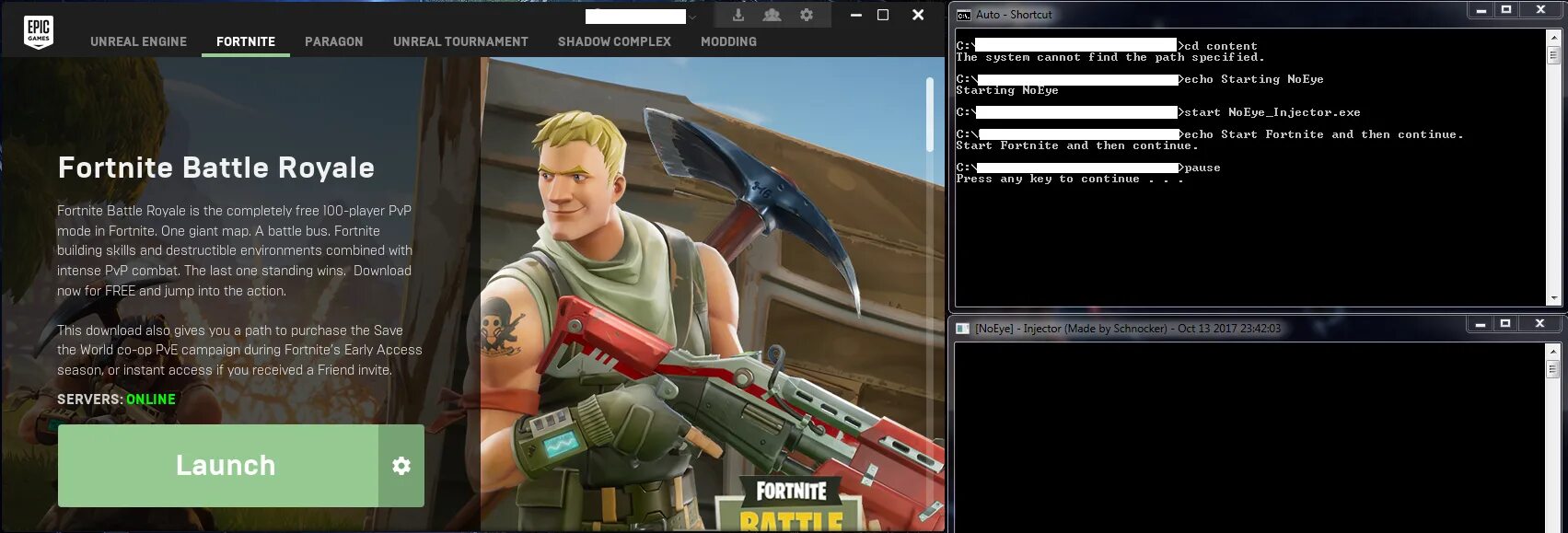This screenshot has width=1568, height=533.
Task: Click the Auto - Shortcut window's cmd icon
Action: click(964, 15)
